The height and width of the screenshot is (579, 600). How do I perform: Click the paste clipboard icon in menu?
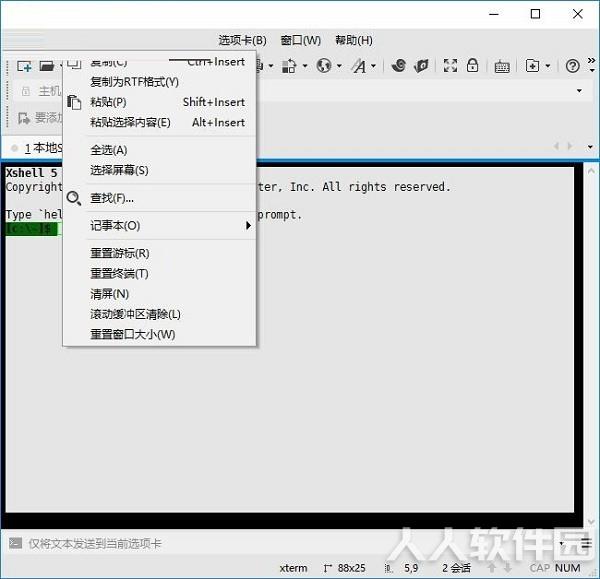tap(74, 102)
